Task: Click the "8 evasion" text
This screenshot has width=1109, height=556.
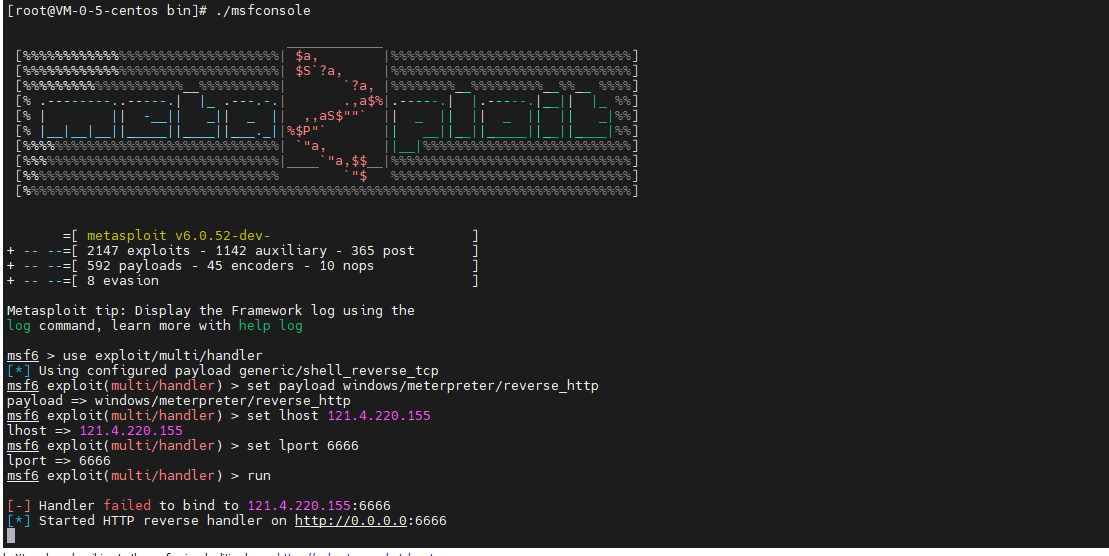Action: 123,281
